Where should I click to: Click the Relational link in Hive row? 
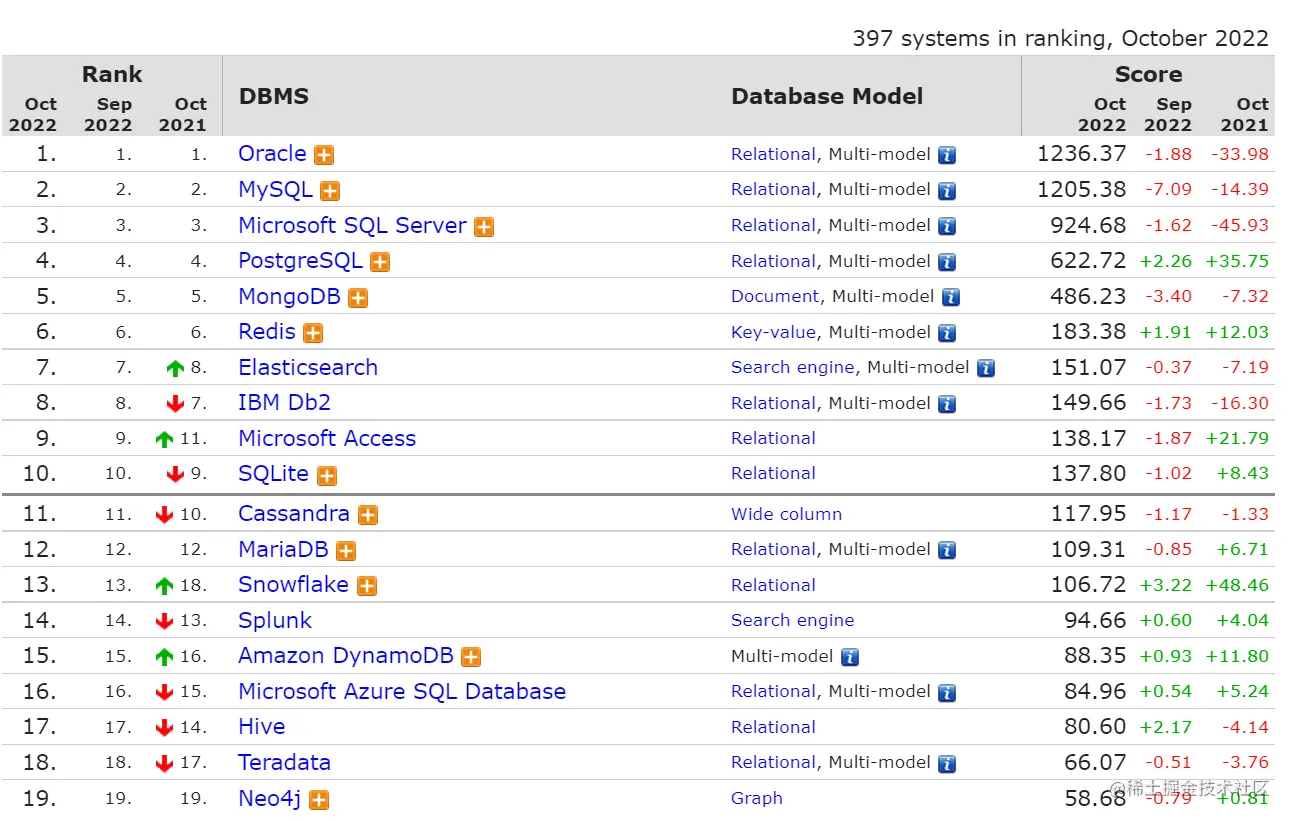click(x=773, y=727)
